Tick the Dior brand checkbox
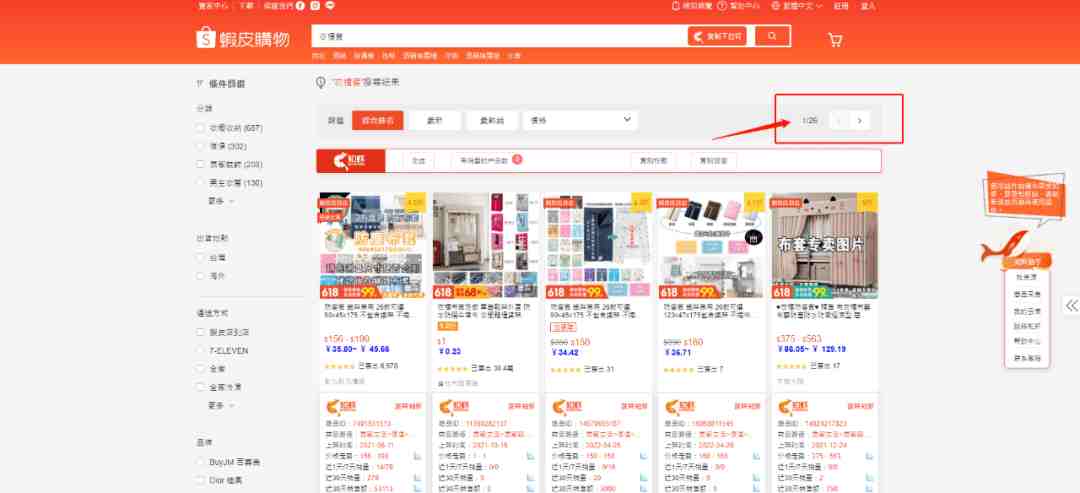Image resolution: width=1080 pixels, height=493 pixels. click(x=200, y=480)
